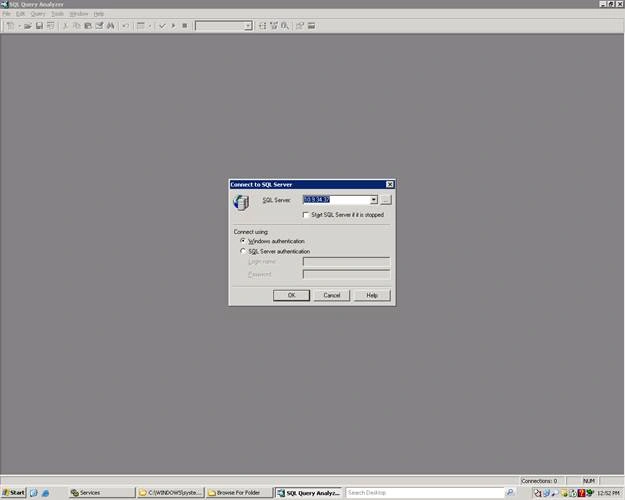
Task: Click the Object Search magnifier icon
Action: 285,26
